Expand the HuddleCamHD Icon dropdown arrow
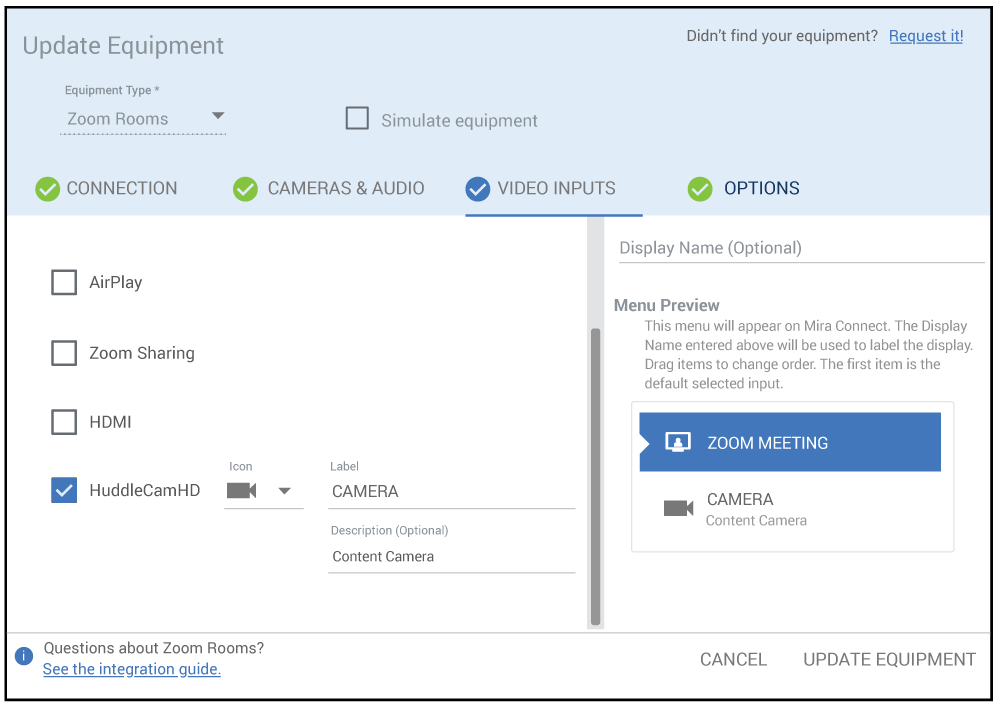 click(x=284, y=491)
